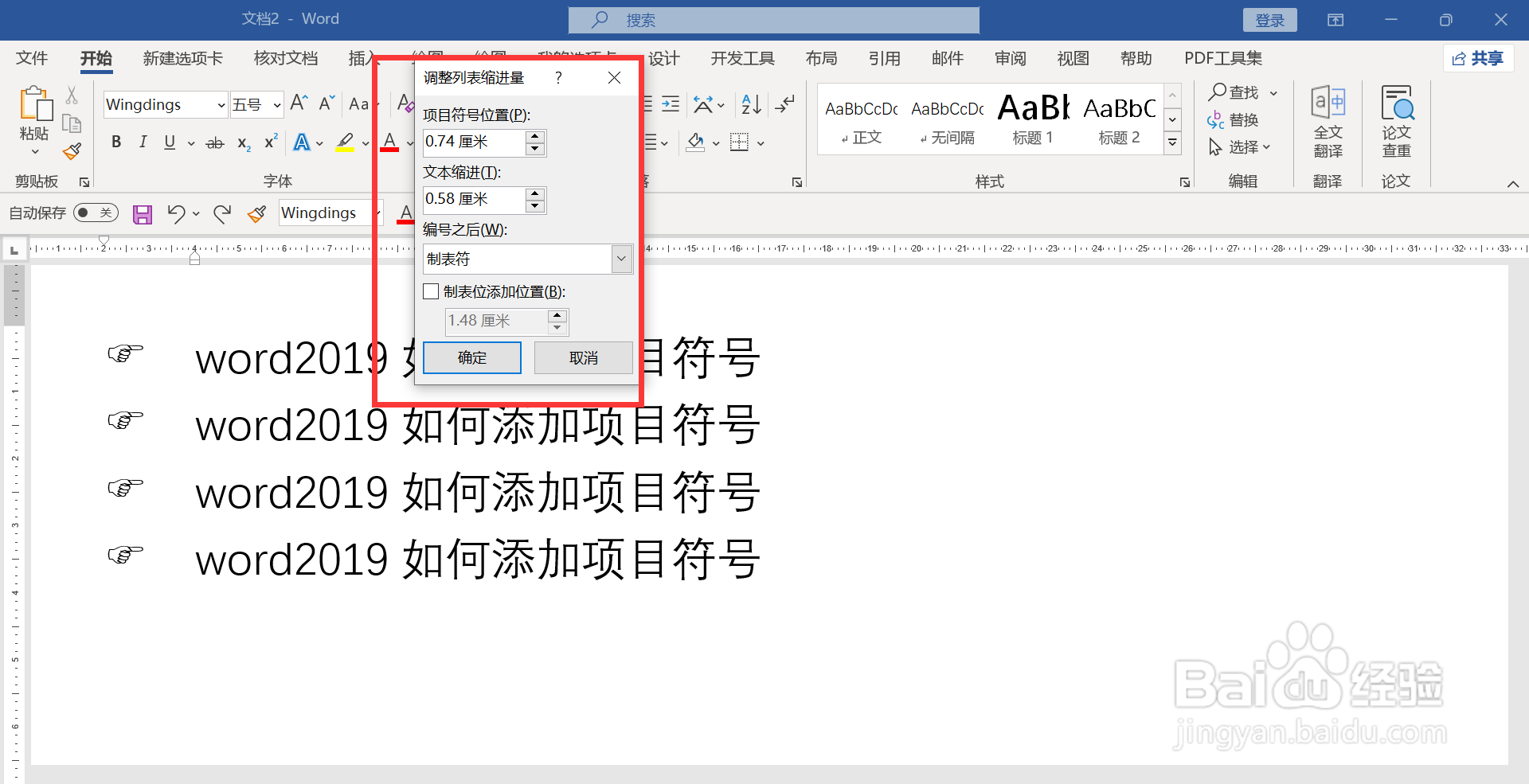Toggle ribbon display options icon
Image resolution: width=1529 pixels, height=784 pixels.
1335,20
